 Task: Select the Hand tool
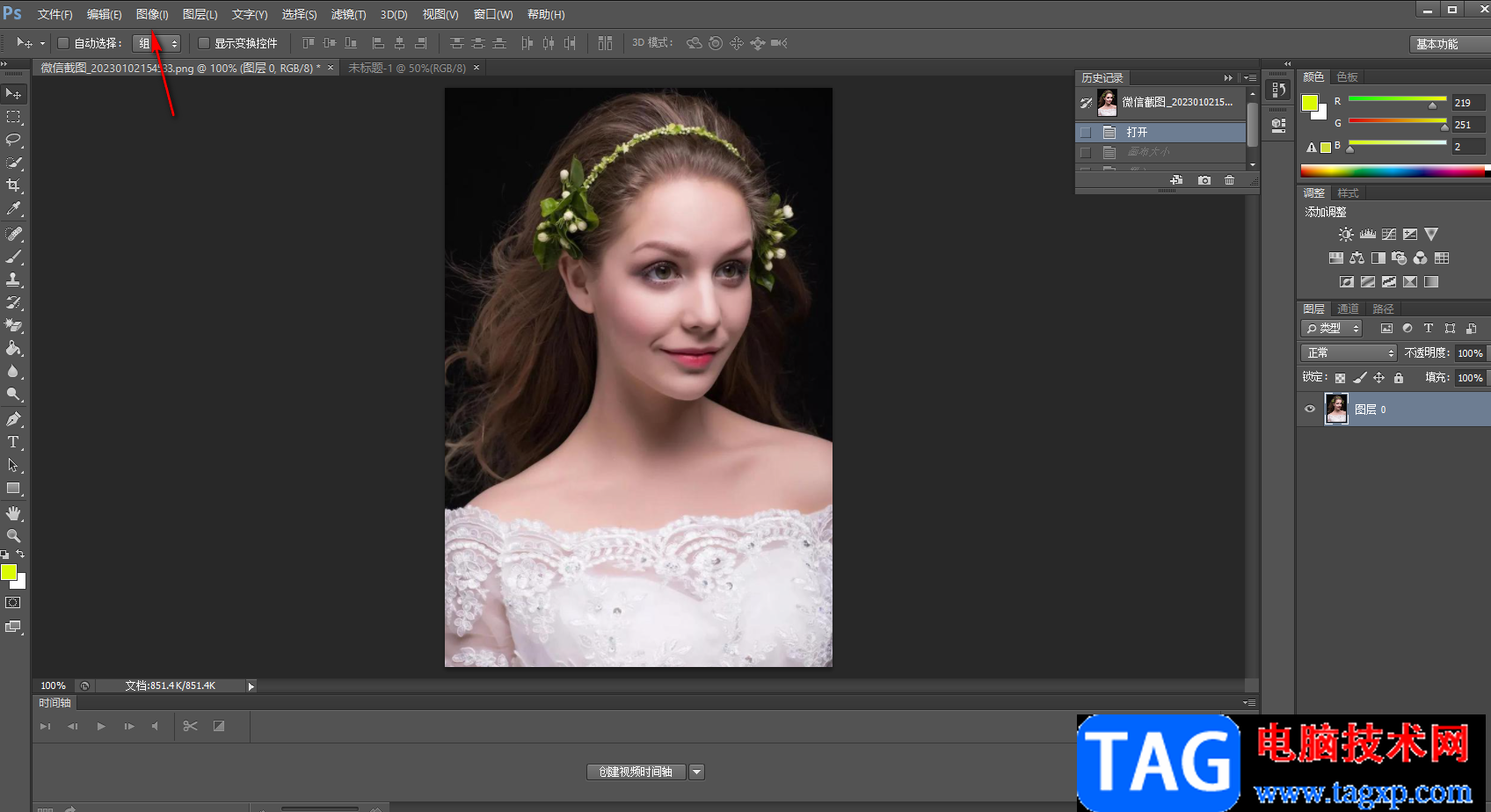(x=13, y=513)
